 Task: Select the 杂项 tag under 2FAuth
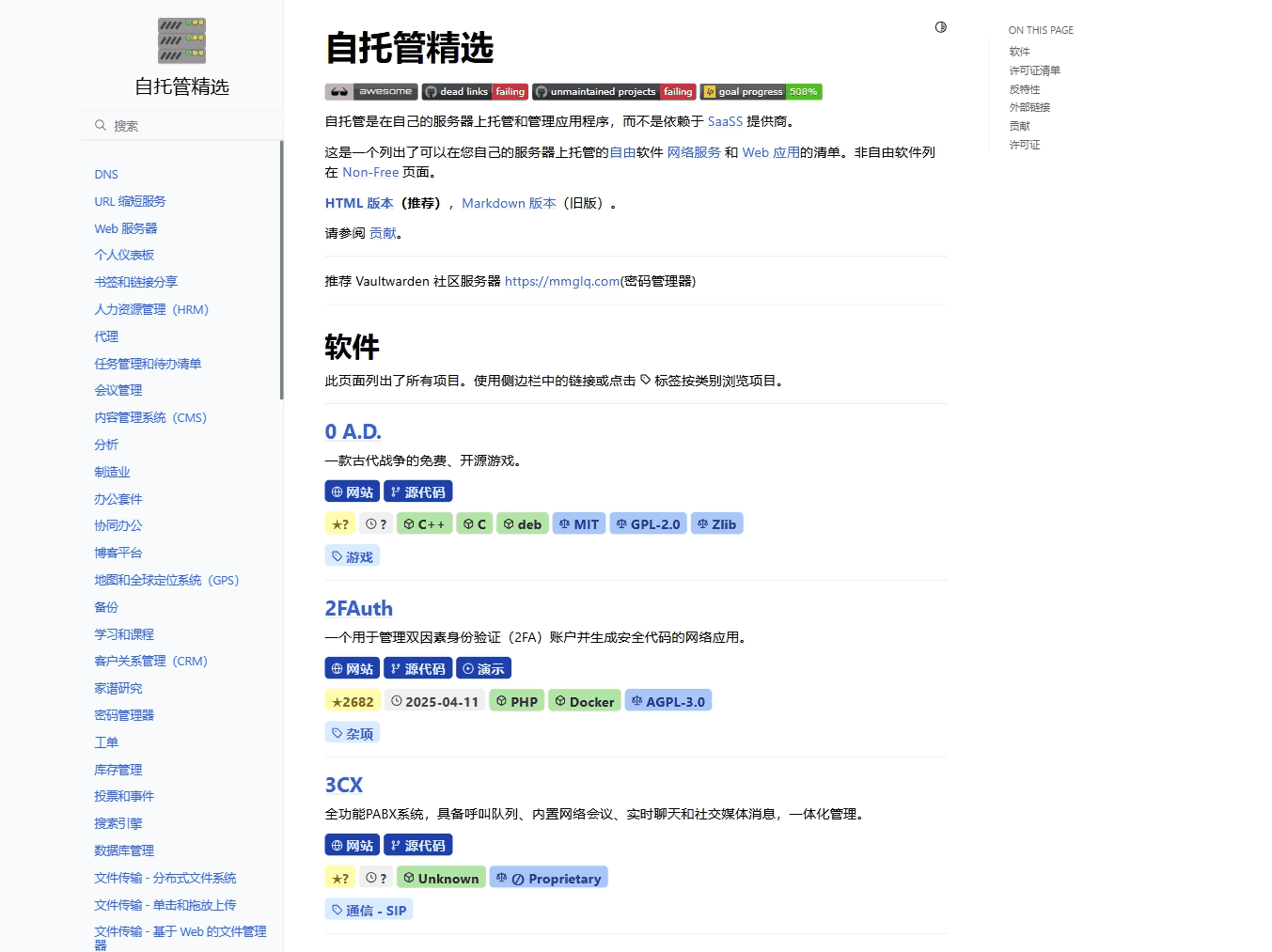tap(353, 734)
